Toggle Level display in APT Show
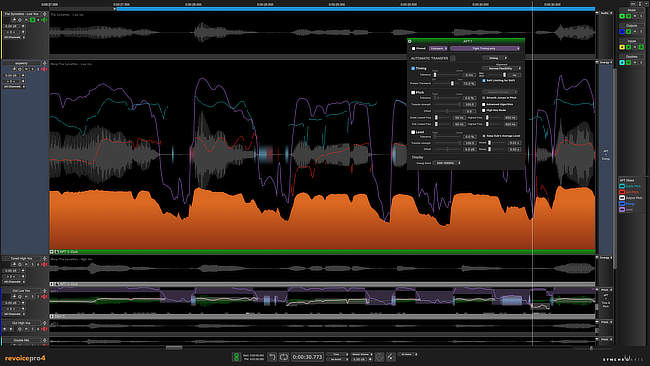The height and width of the screenshot is (366, 650). [622, 210]
